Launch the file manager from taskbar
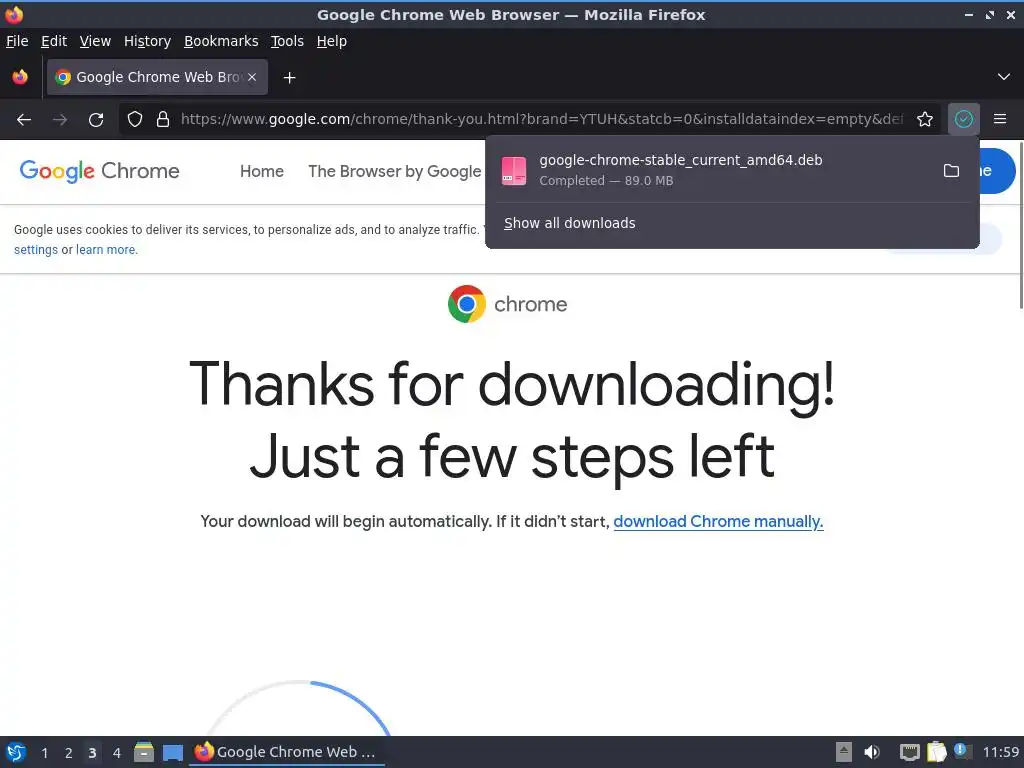The image size is (1024, 768). coord(144,752)
